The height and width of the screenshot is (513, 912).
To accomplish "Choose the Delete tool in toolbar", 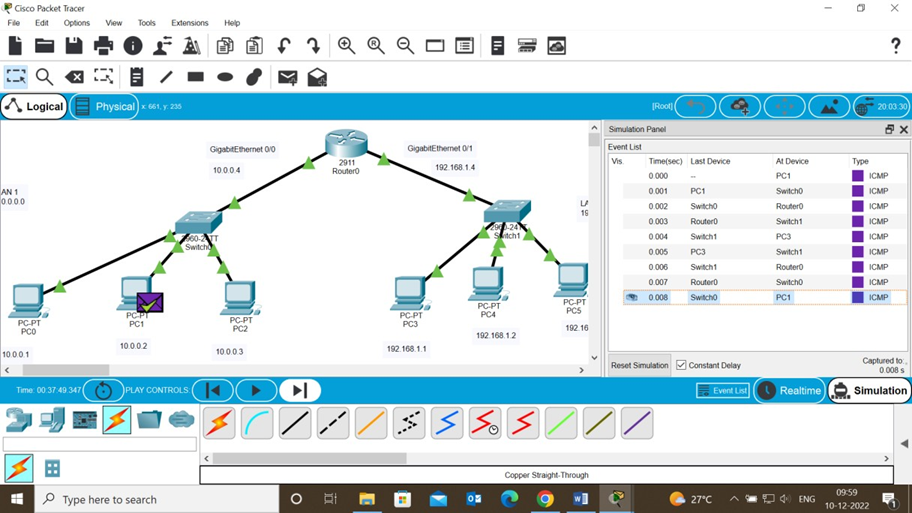I will [x=74, y=77].
